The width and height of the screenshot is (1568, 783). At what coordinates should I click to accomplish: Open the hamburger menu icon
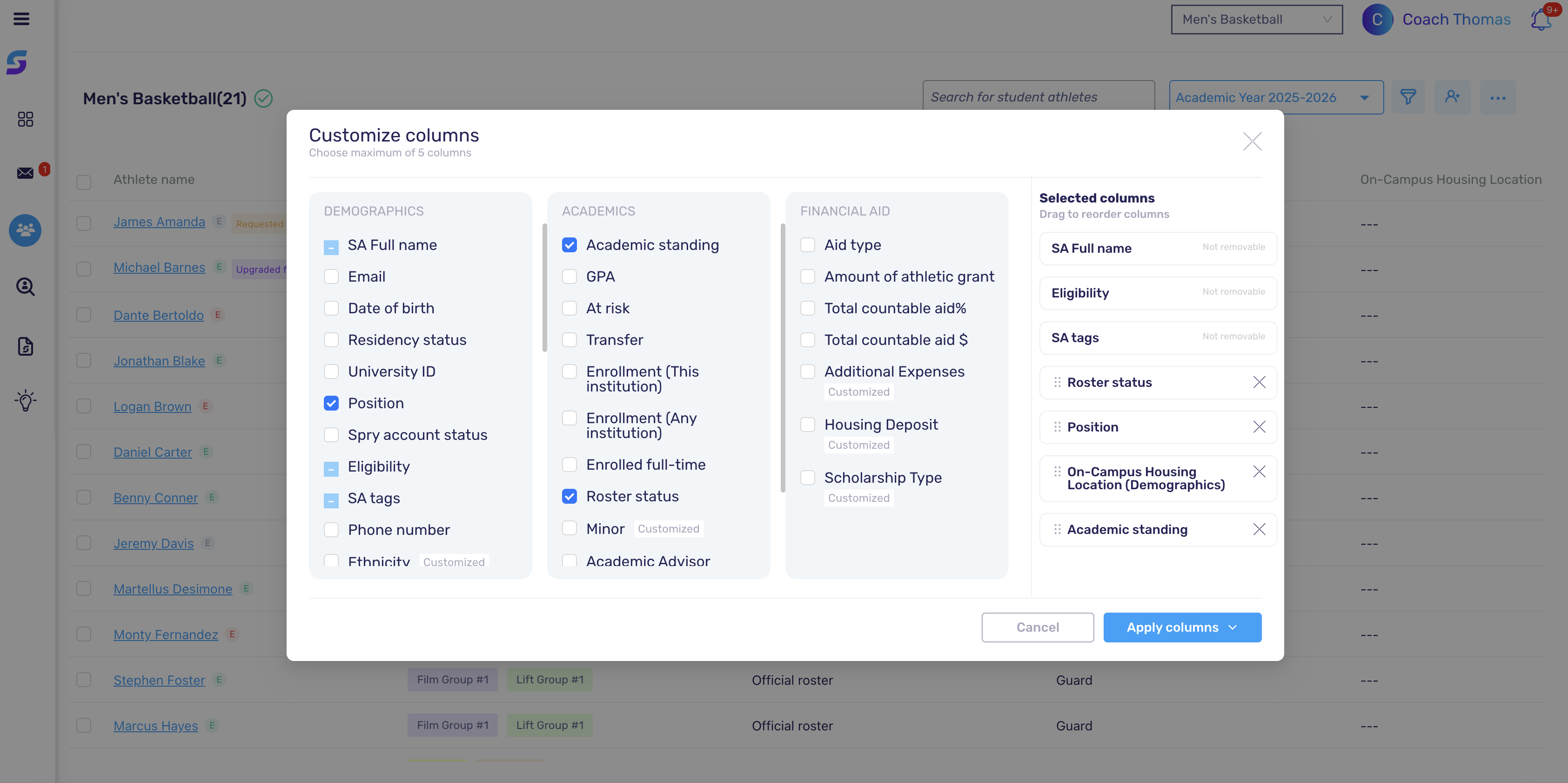pos(21,19)
